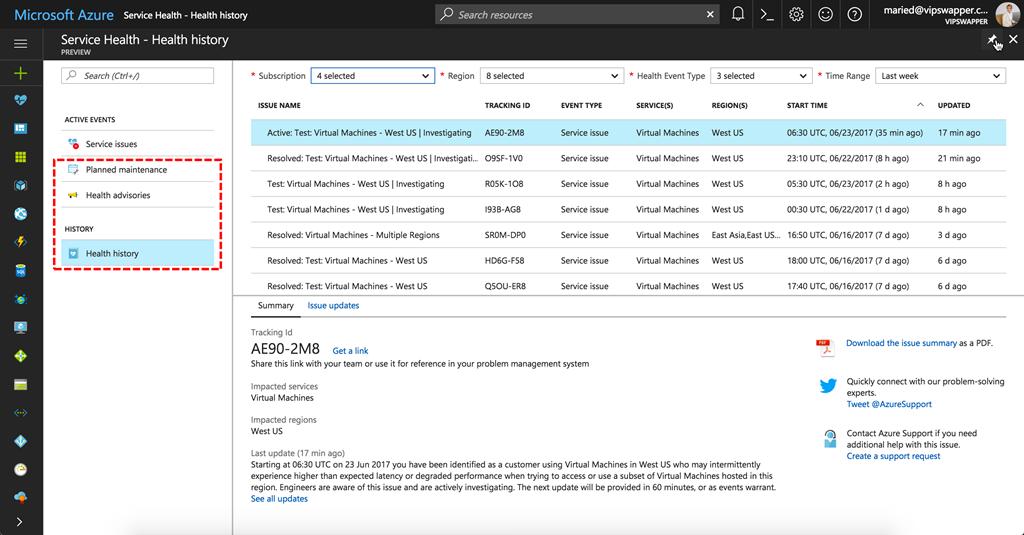Open the cloud Advisor sidebar icon
This screenshot has height=535, width=1024.
point(20,498)
